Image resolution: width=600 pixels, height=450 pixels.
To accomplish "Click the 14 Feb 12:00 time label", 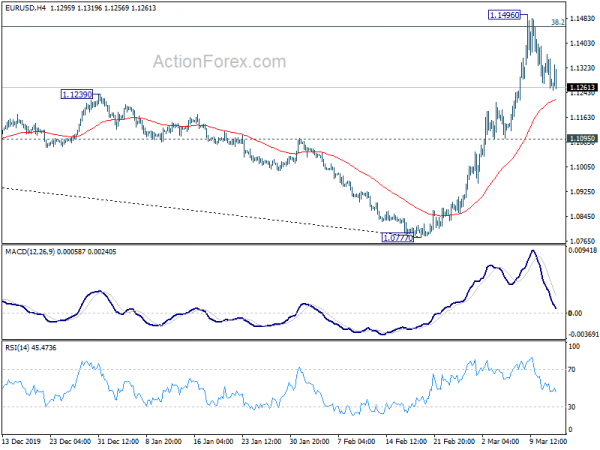I will pyautogui.click(x=406, y=441).
